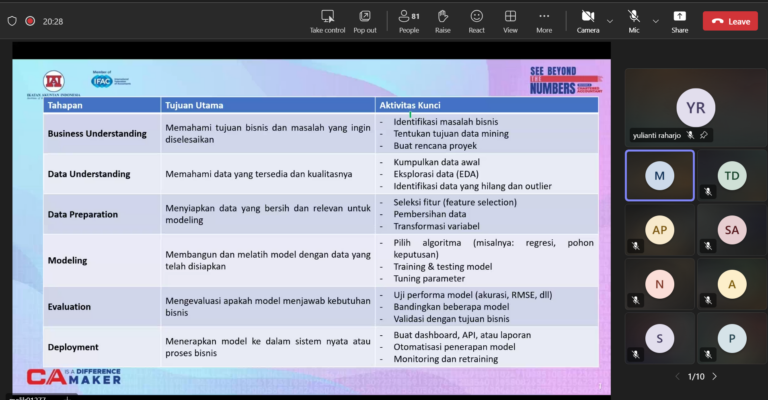Open the People participants list

point(408,20)
